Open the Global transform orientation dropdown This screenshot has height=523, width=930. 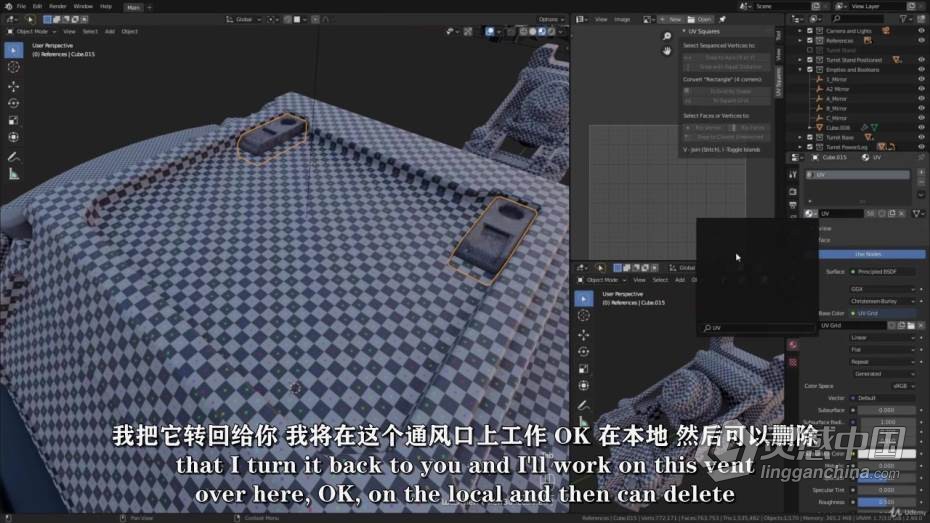coord(244,20)
